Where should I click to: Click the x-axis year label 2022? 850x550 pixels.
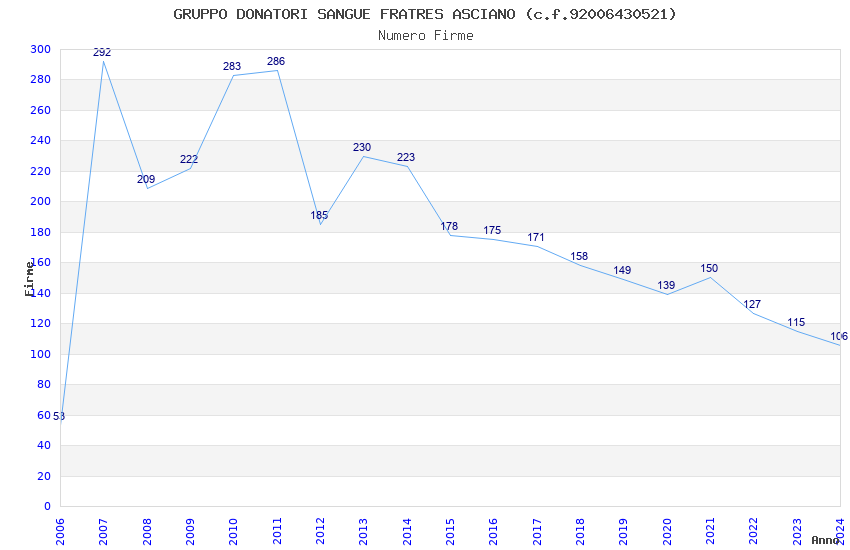pos(754,532)
